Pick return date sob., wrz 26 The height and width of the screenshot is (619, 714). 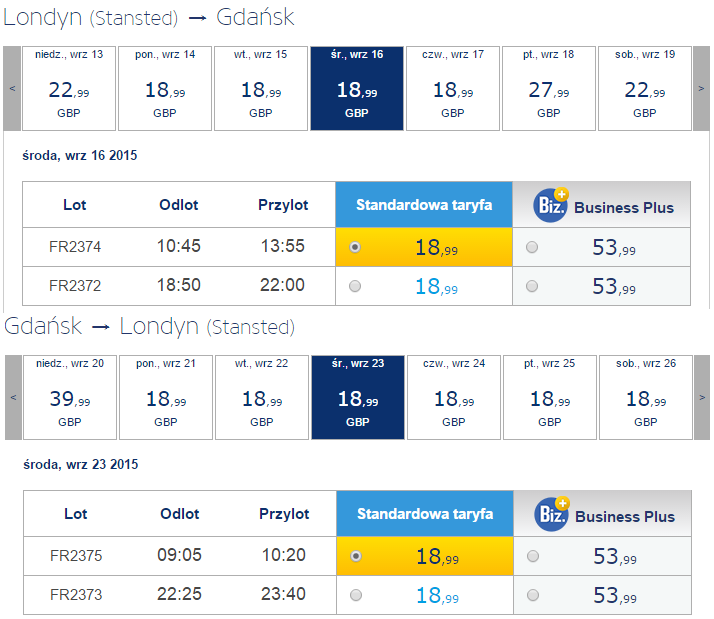coord(646,397)
